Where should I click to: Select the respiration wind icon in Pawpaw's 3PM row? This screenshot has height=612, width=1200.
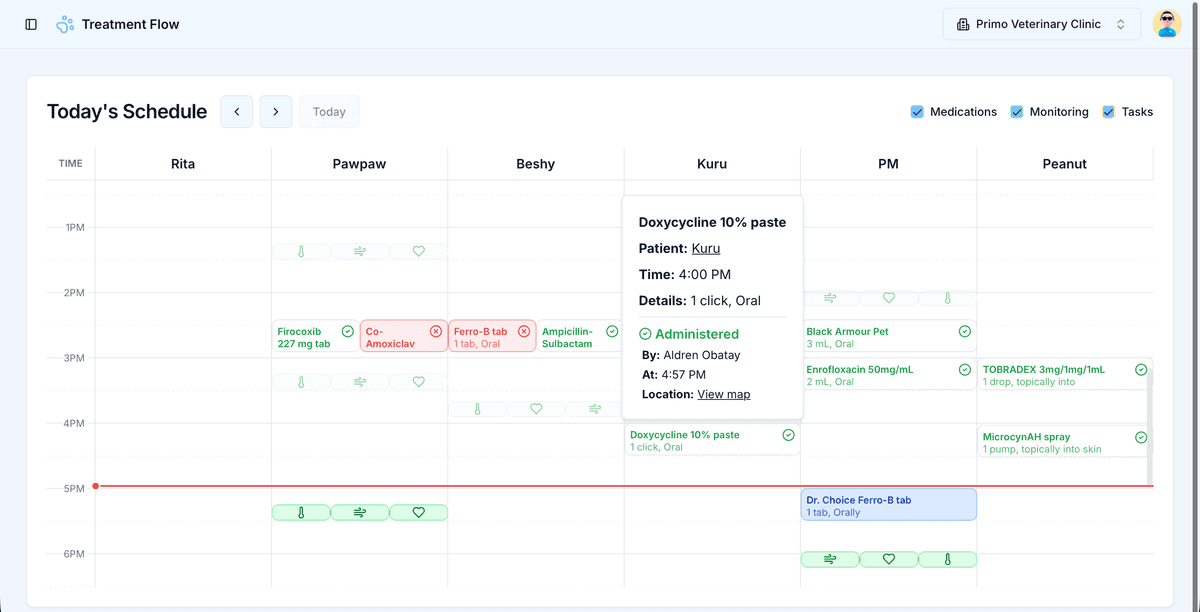359,381
